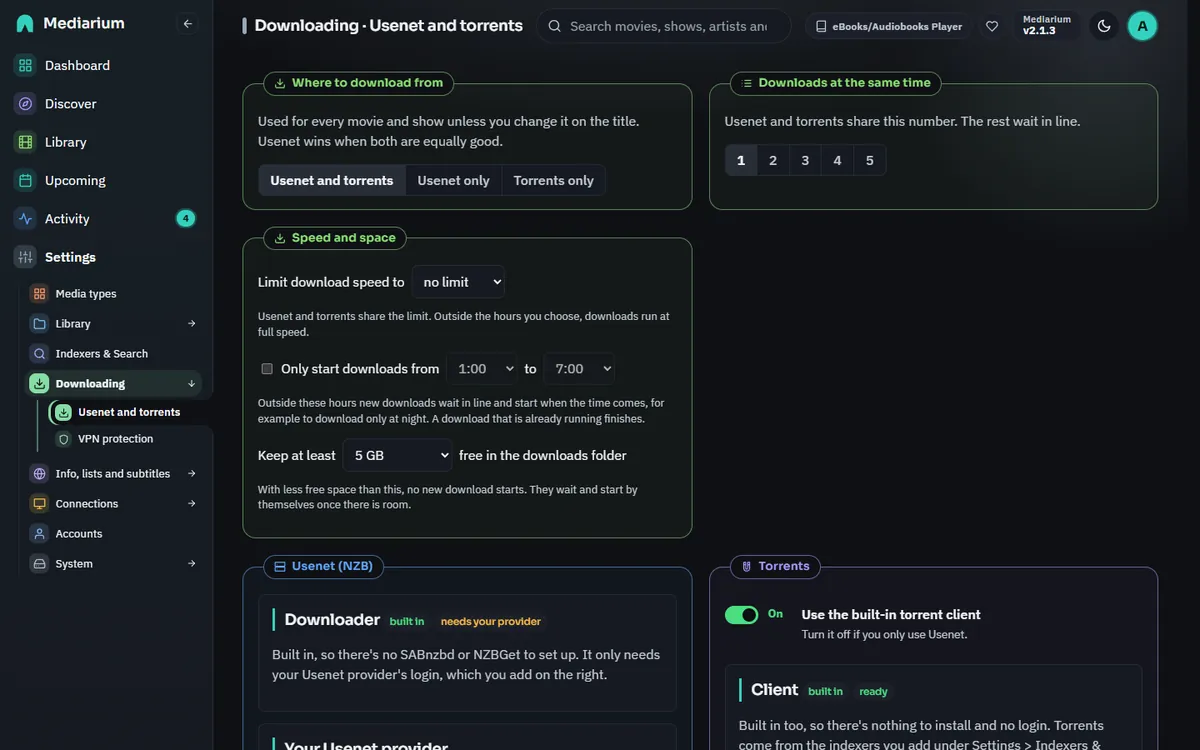Expand Info, lists and subtitles arrow

click(x=191, y=474)
